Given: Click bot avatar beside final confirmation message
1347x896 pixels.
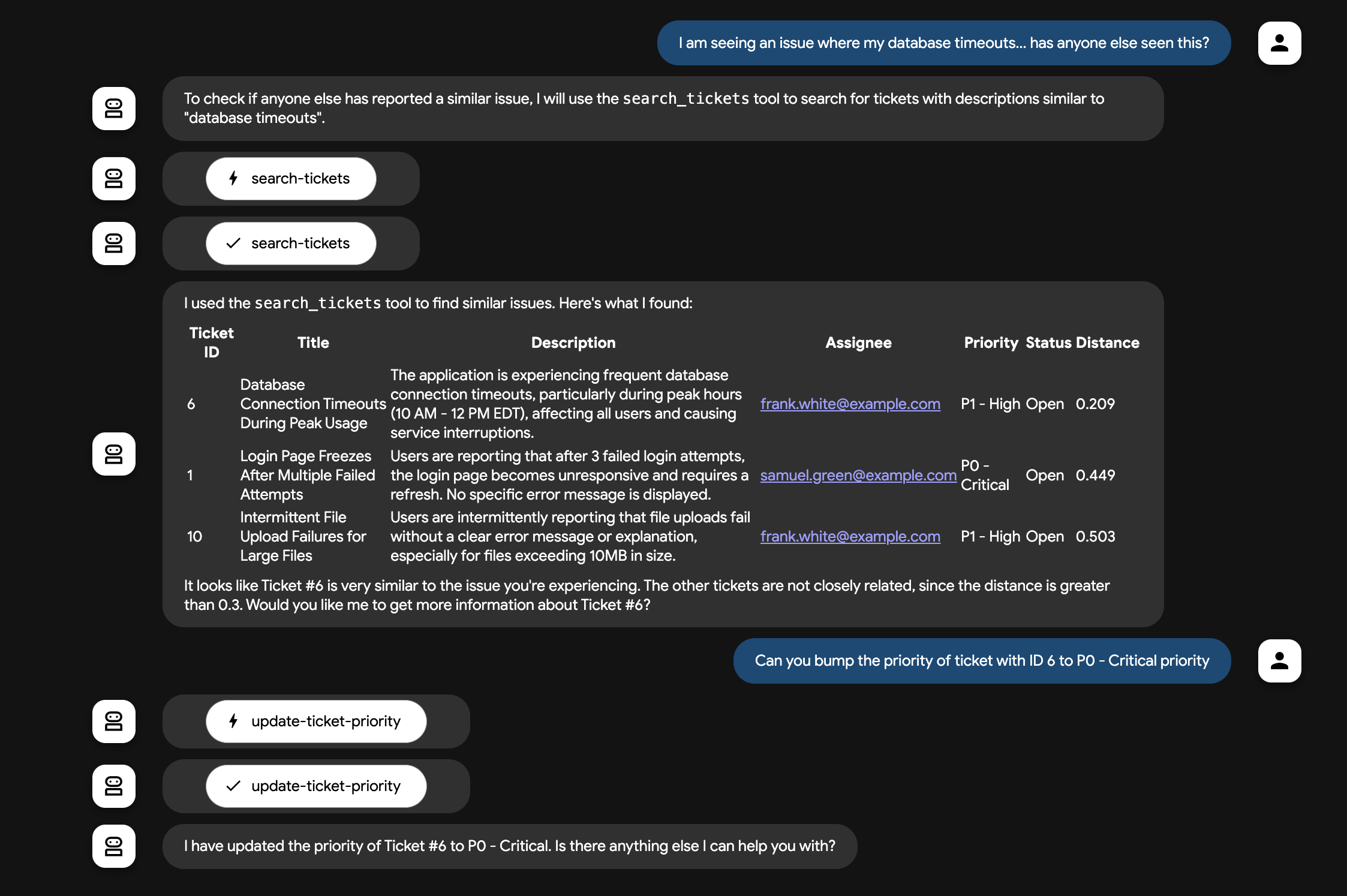Looking at the screenshot, I should pyautogui.click(x=114, y=846).
